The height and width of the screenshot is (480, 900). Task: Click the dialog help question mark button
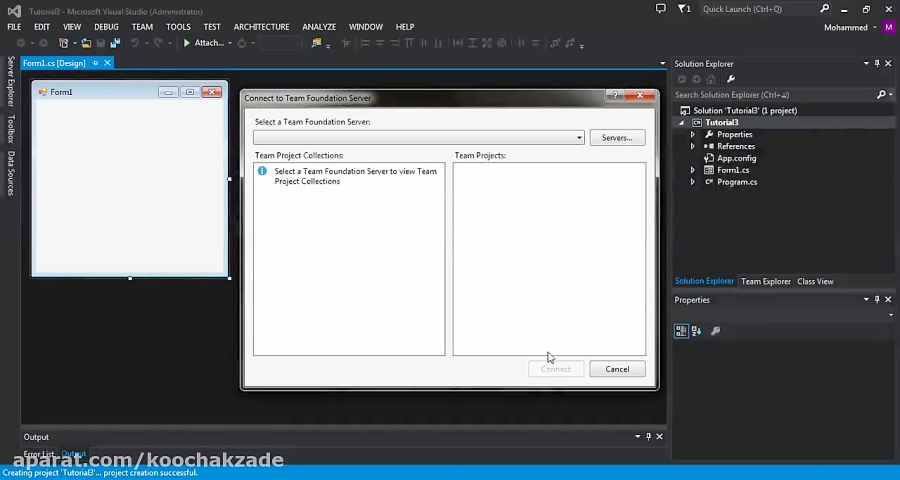tap(616, 95)
